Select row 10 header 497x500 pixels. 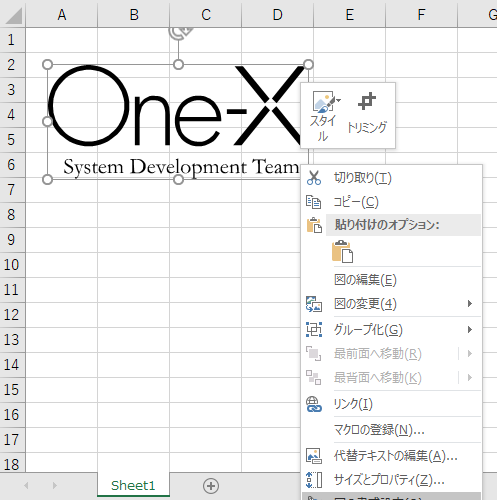click(x=12, y=265)
